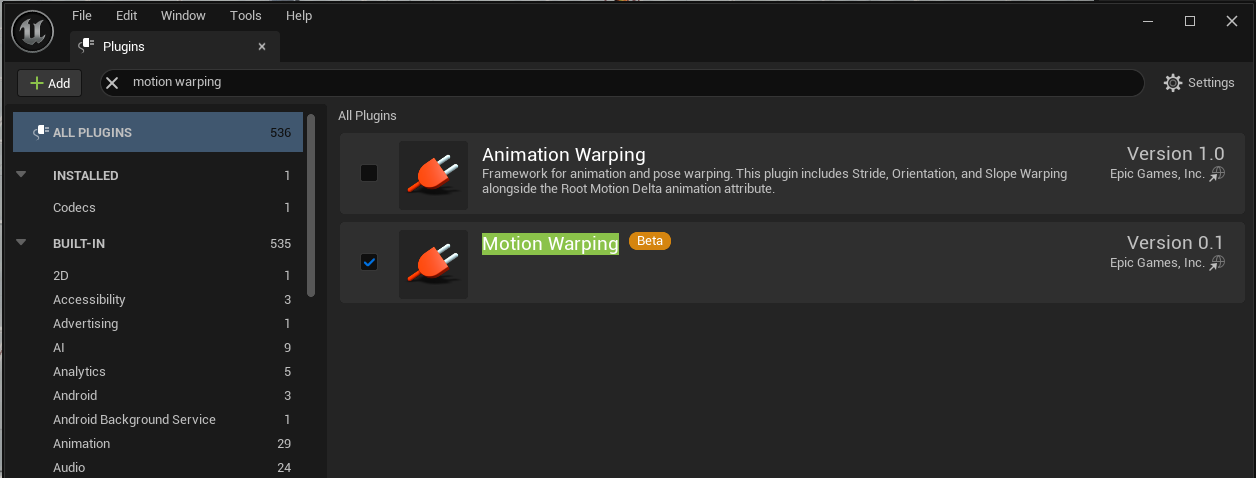The height and width of the screenshot is (478, 1256).
Task: Enable the Animation Warping plugin checkbox
Action: 369,173
